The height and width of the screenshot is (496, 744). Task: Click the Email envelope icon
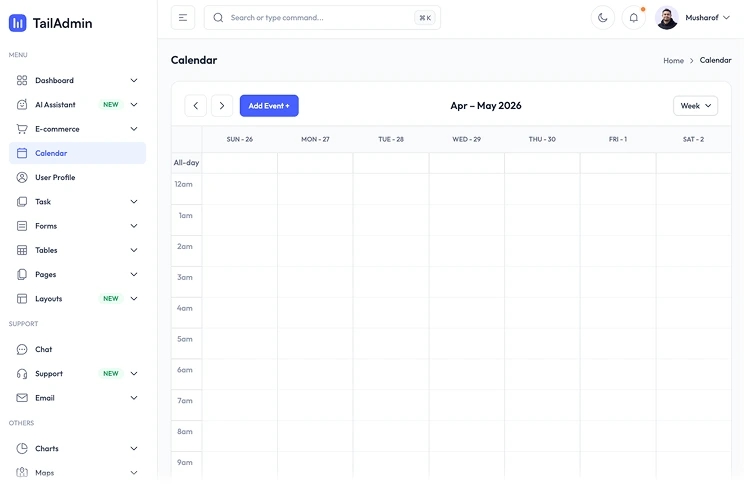[x=22, y=398]
